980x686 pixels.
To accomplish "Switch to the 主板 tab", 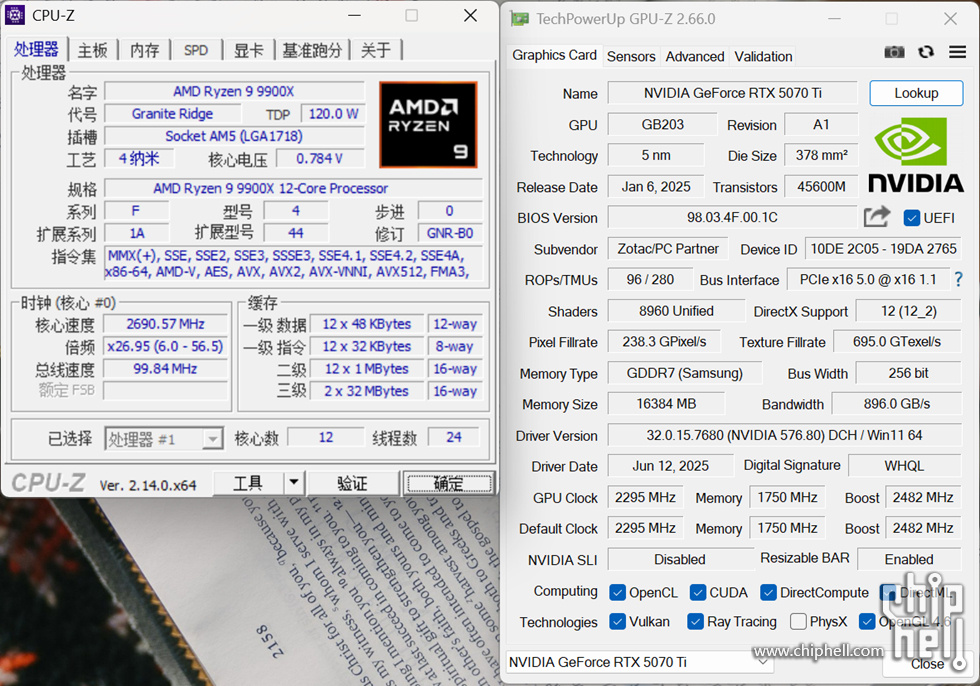I will point(92,50).
